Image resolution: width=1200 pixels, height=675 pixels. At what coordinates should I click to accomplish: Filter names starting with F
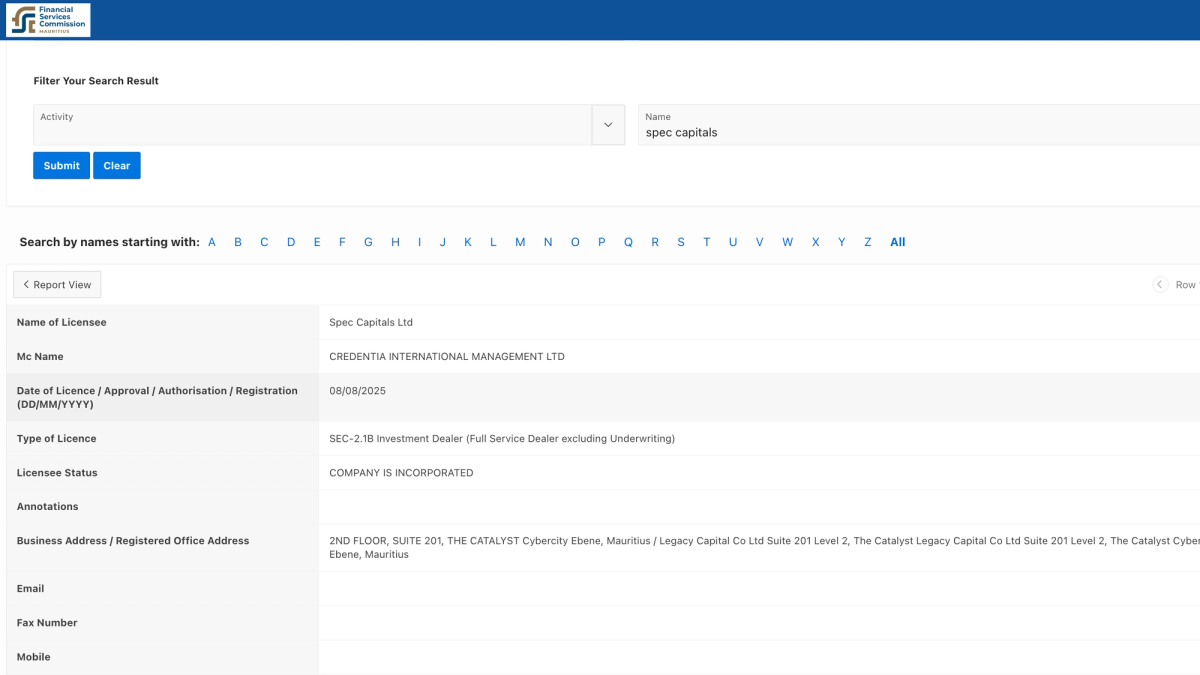(x=342, y=242)
